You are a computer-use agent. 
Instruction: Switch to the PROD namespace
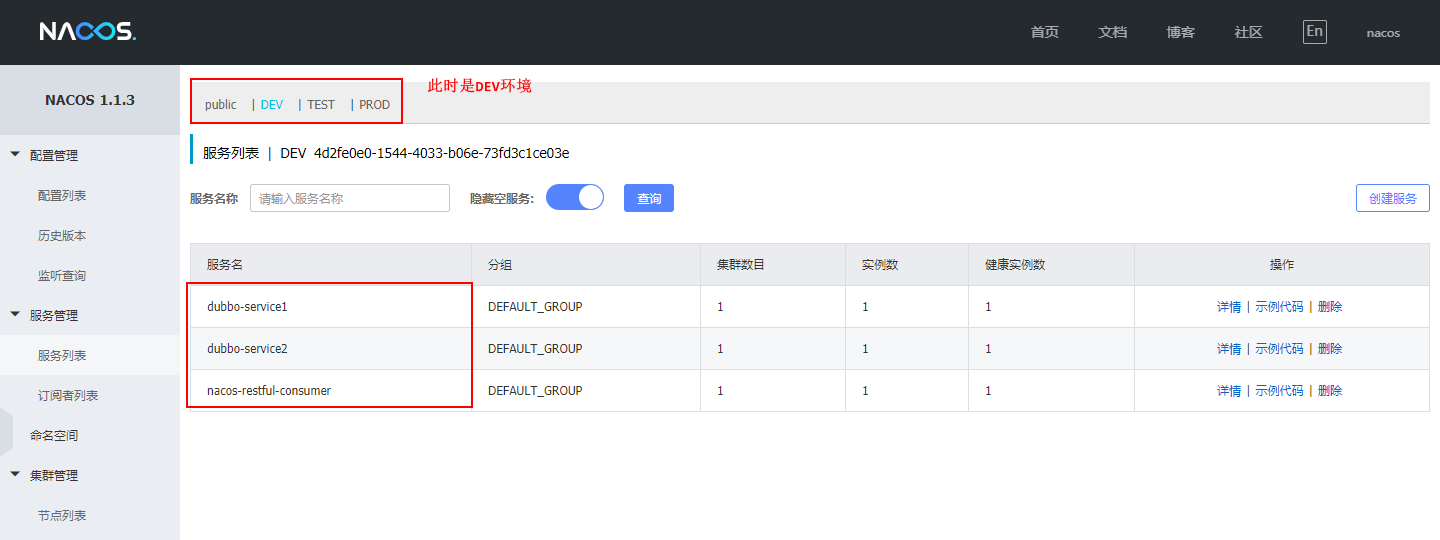[374, 104]
